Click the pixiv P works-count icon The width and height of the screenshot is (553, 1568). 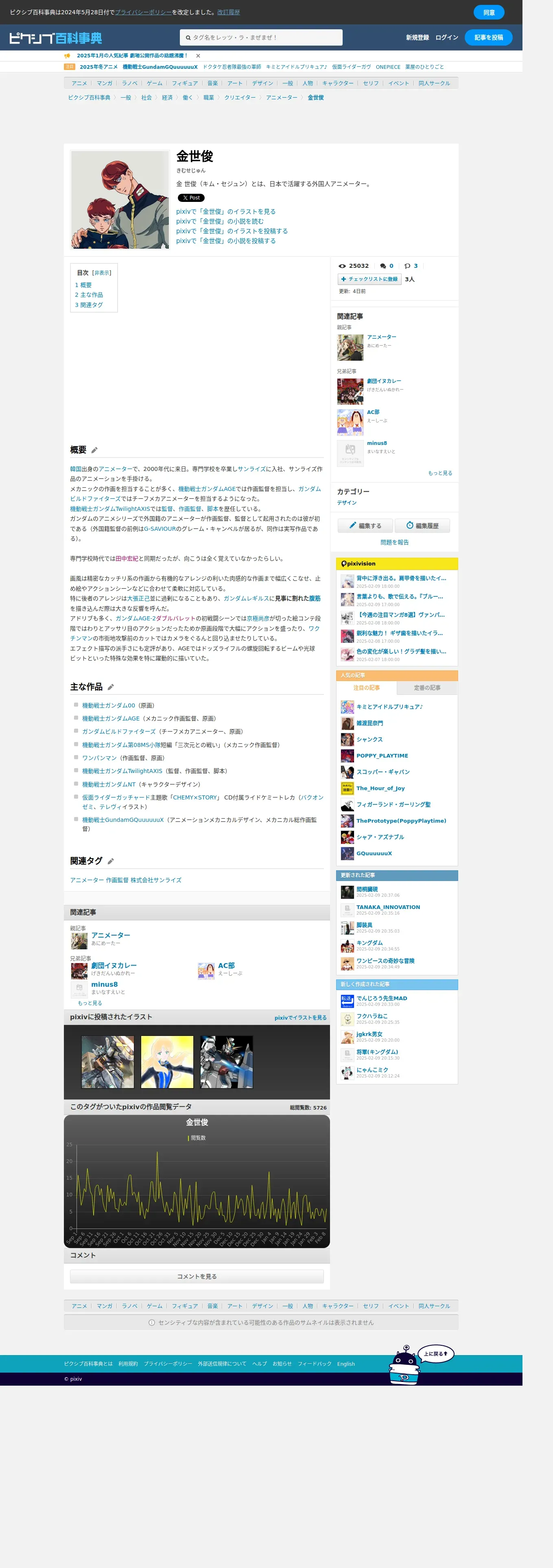click(x=407, y=266)
